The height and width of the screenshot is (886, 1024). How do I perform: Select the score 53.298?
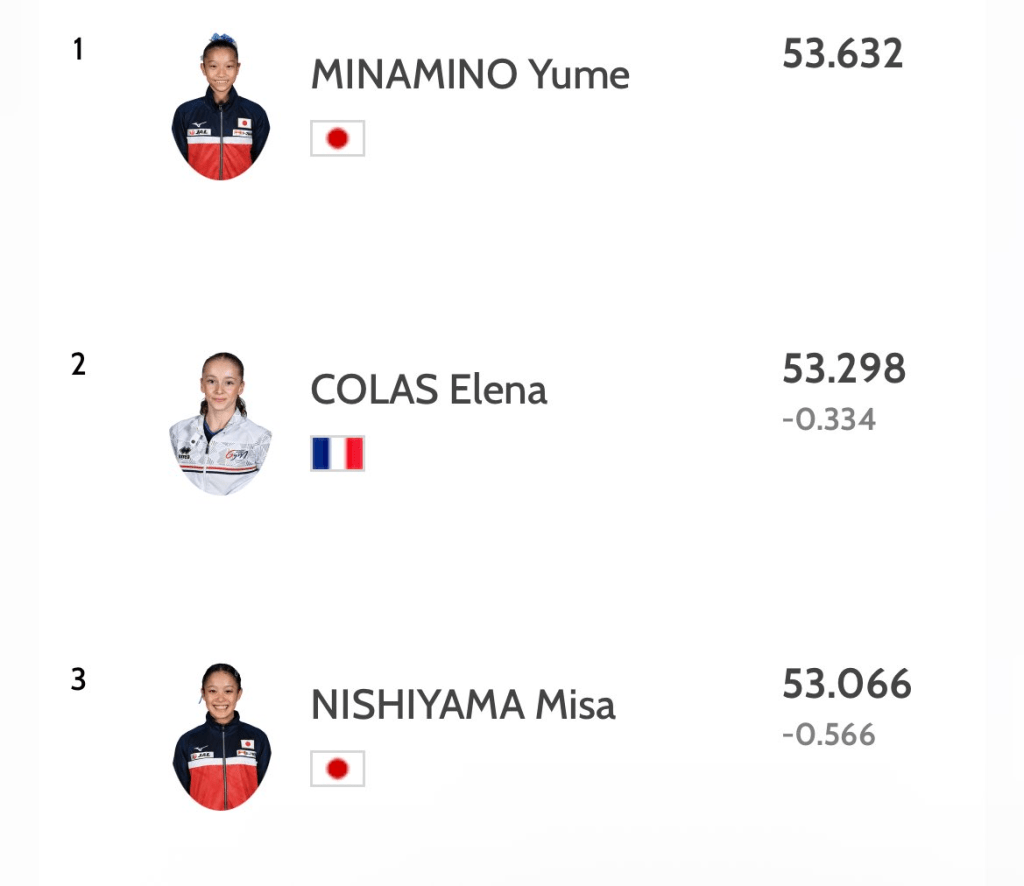843,369
